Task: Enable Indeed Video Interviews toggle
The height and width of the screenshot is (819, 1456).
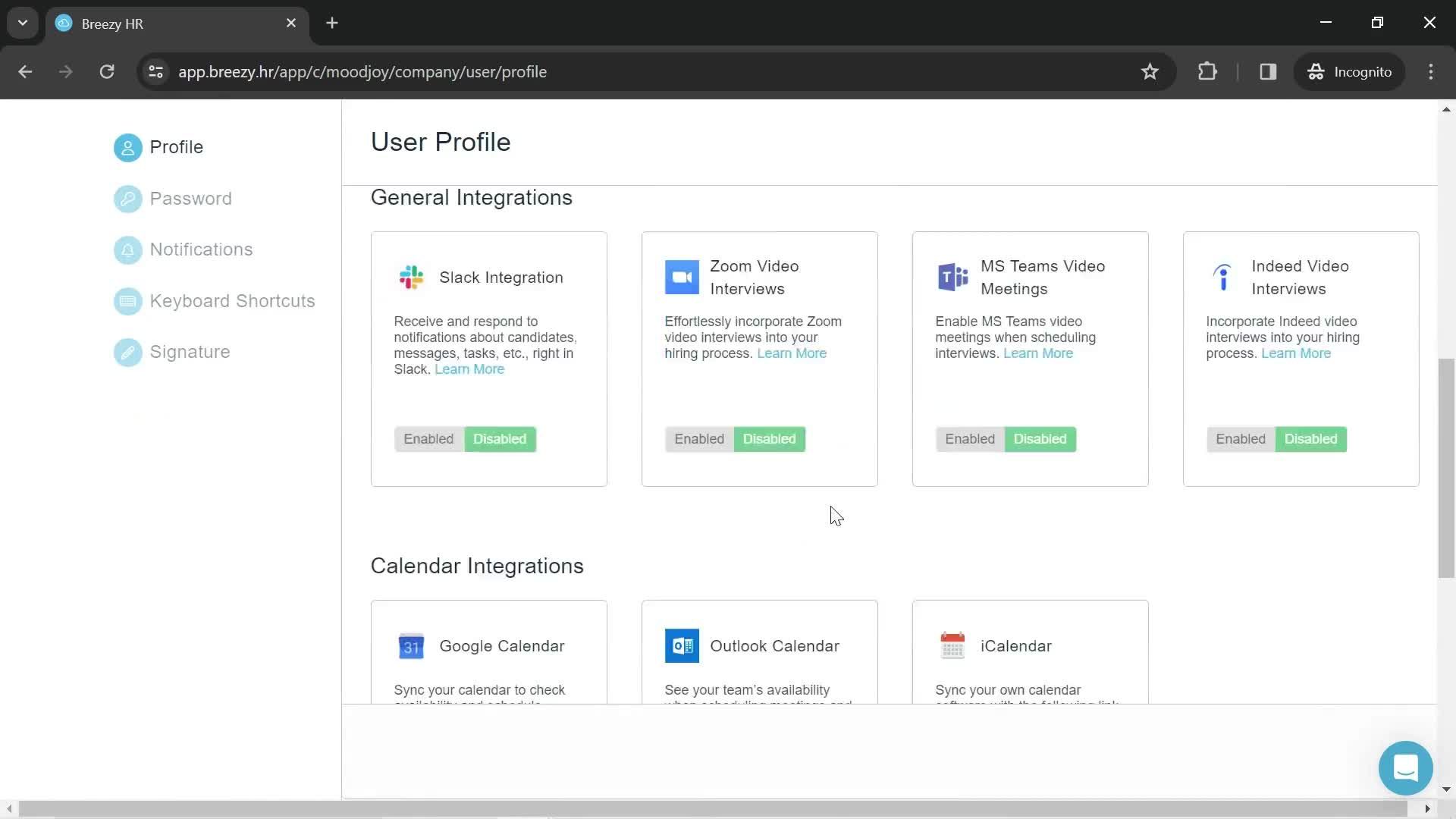Action: coord(1240,439)
